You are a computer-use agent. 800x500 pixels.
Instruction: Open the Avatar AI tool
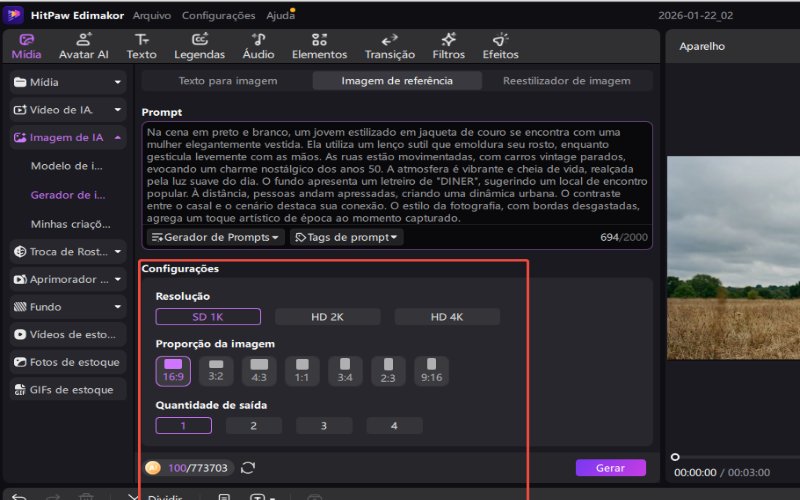(84, 46)
